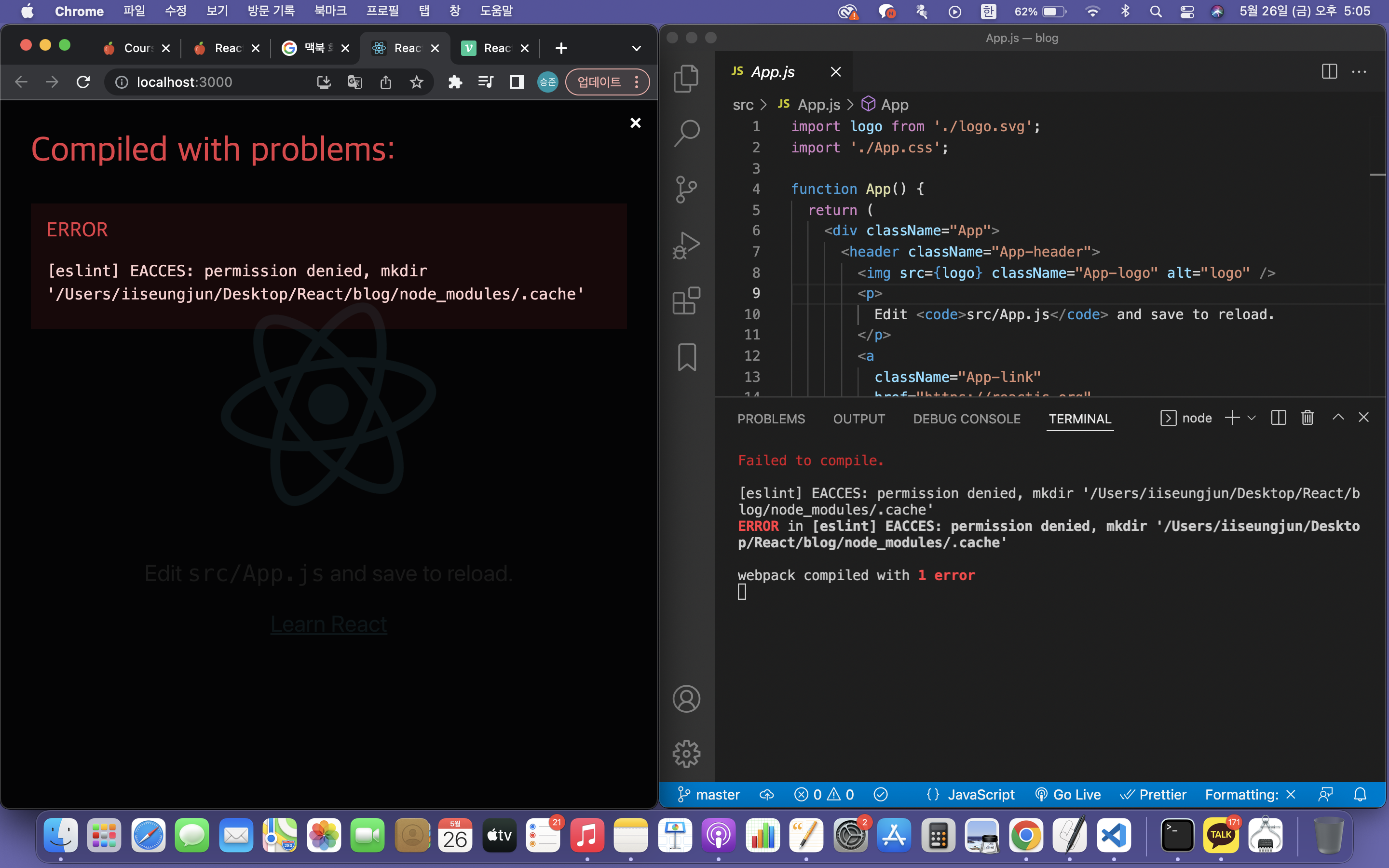Expand Chrome tab search dropdown

636,48
